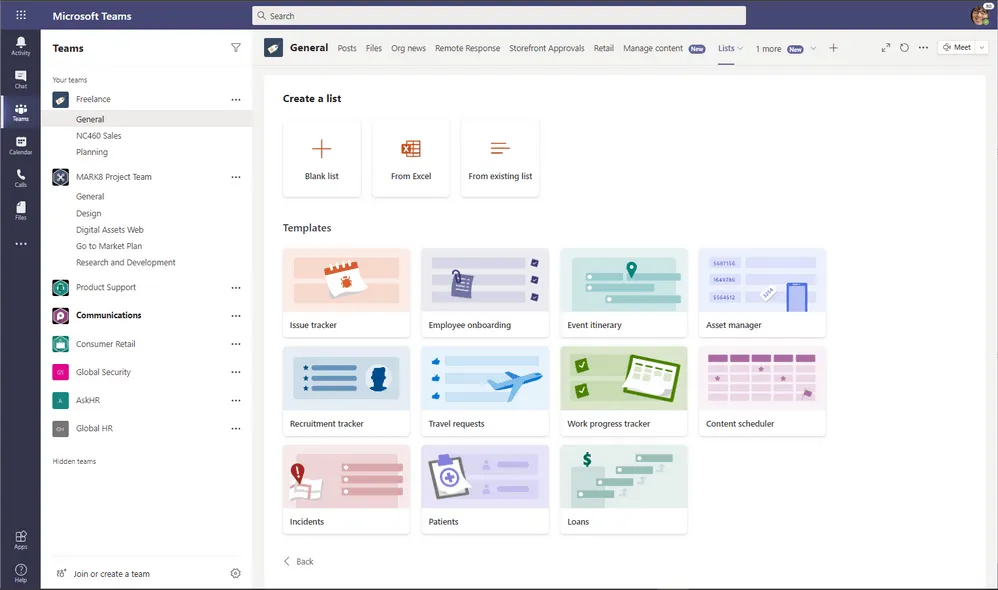The height and width of the screenshot is (590, 998).
Task: Open the Apps panel
Action: 20,540
